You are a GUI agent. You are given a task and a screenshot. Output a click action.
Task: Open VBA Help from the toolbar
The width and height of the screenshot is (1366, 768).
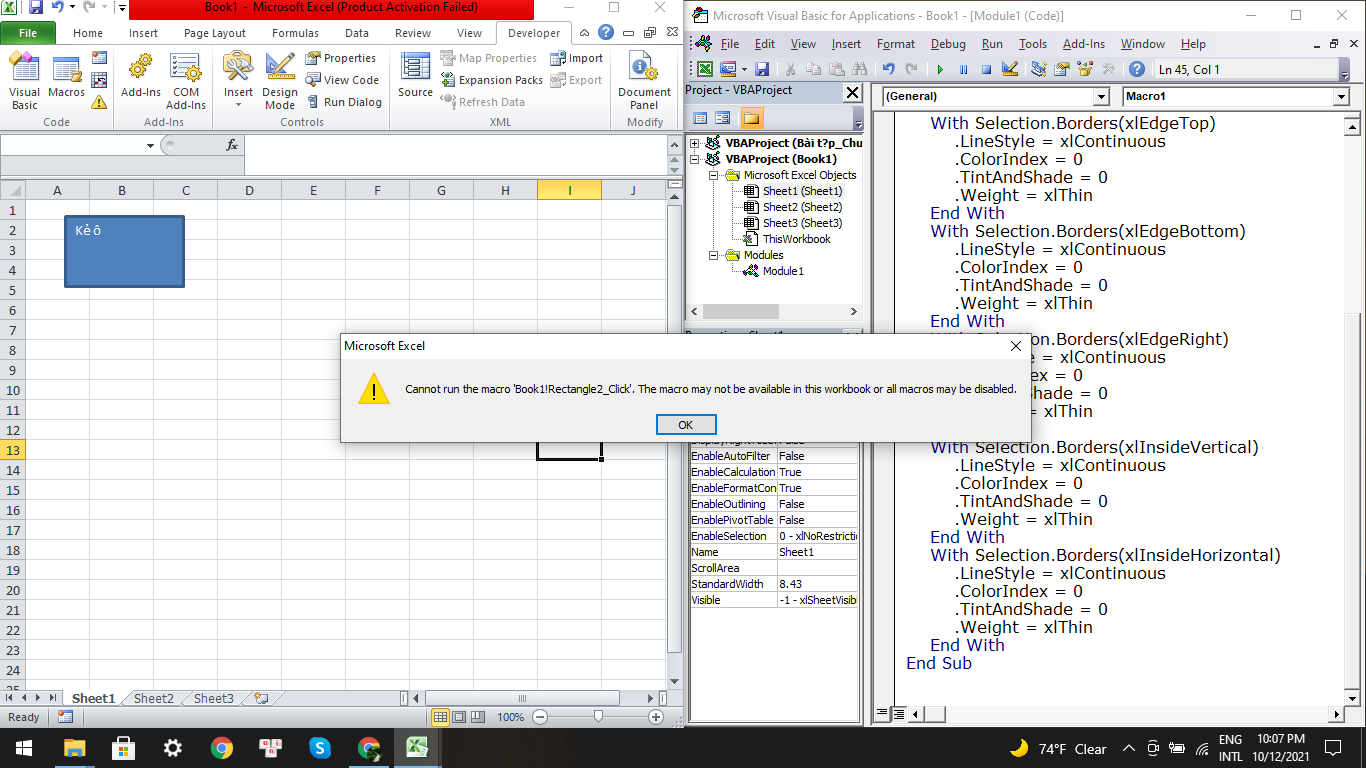coord(1137,69)
